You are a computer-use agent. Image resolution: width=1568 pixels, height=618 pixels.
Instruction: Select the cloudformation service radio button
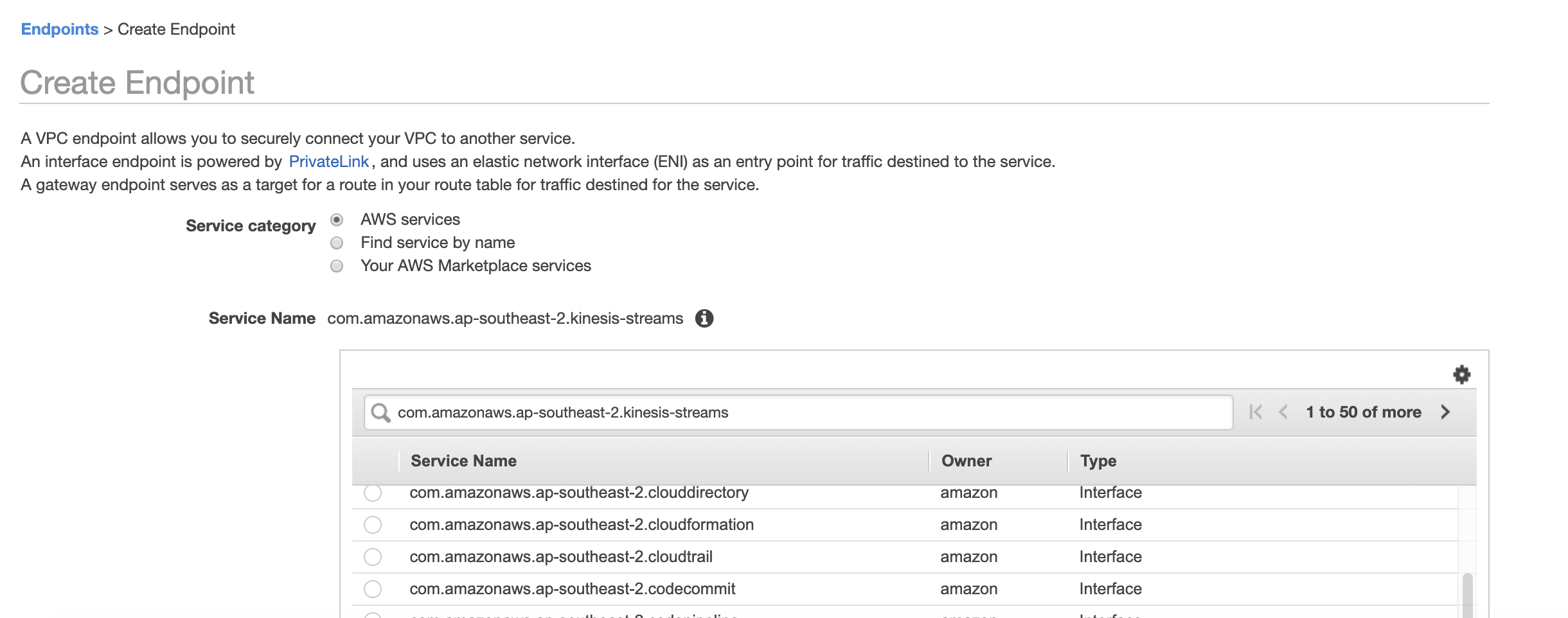coord(373,525)
